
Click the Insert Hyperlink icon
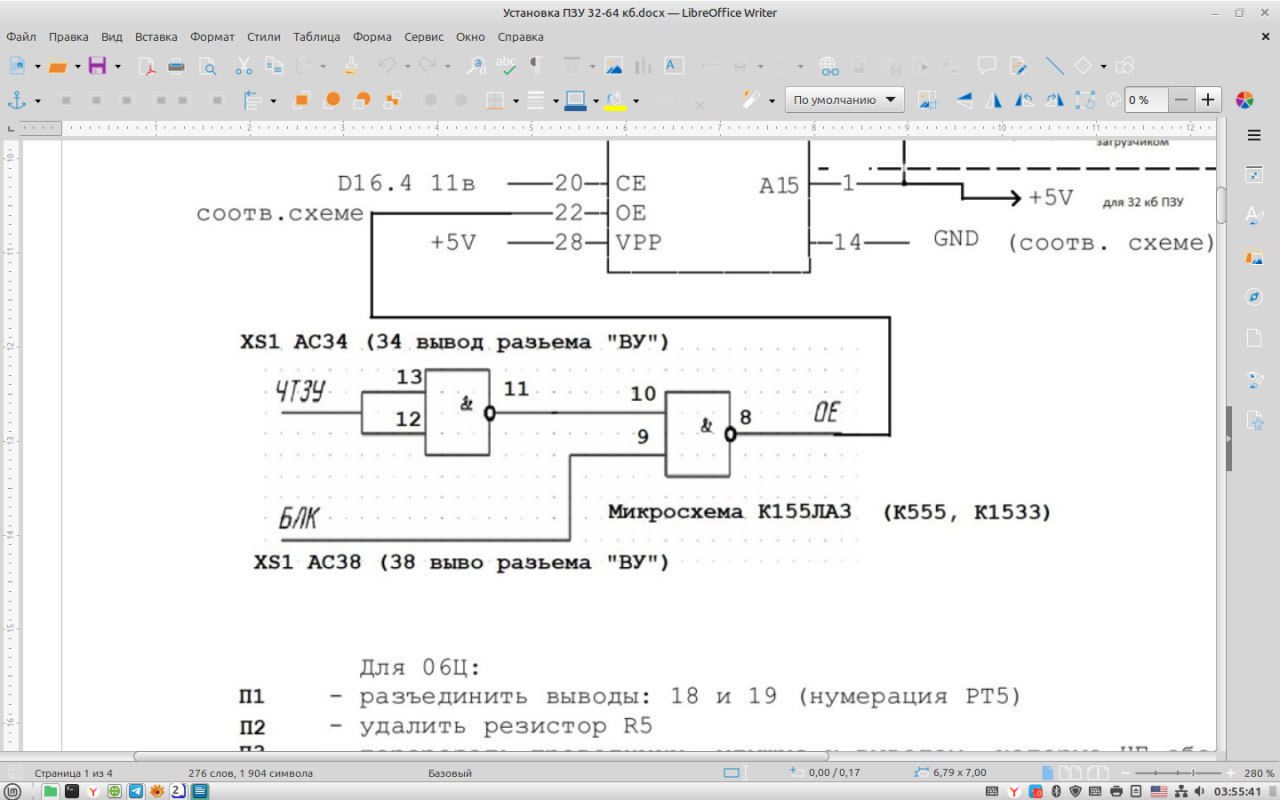(x=829, y=67)
